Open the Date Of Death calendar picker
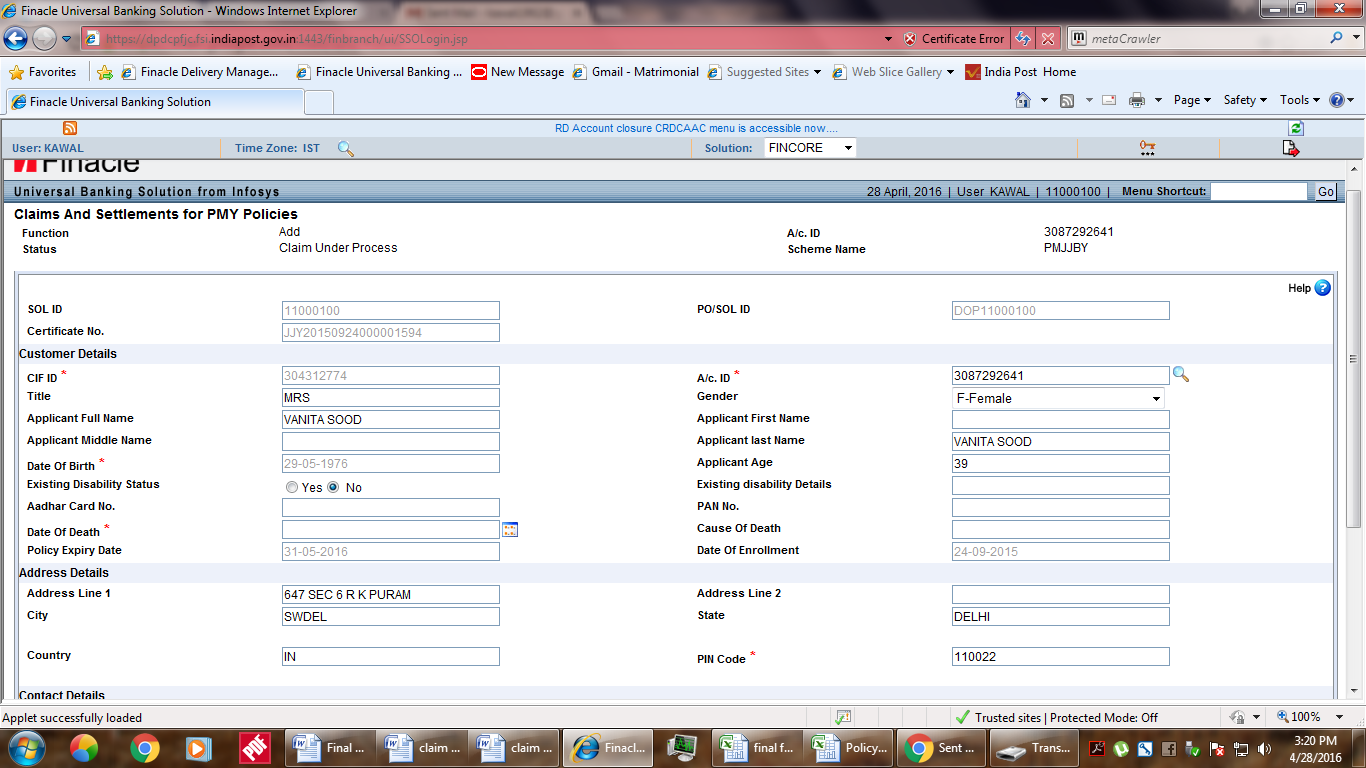The width and height of the screenshot is (1366, 768). point(510,530)
